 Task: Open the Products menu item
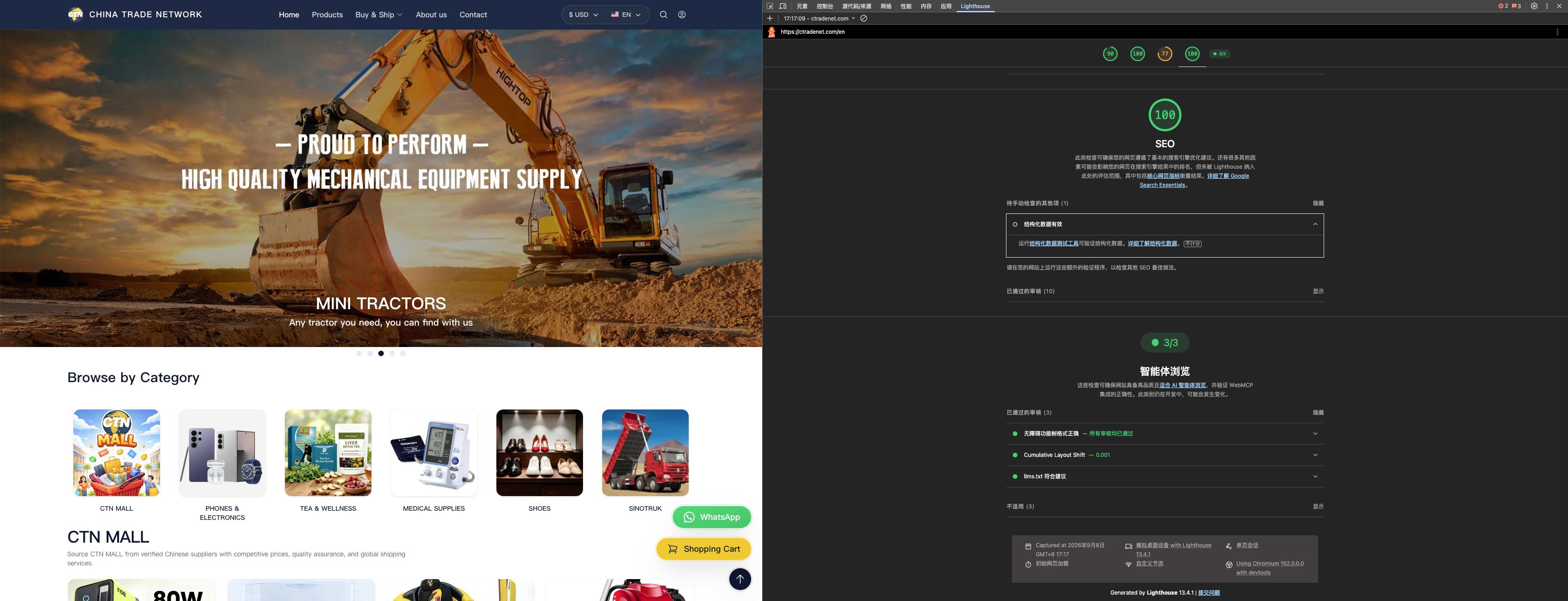pyautogui.click(x=327, y=15)
